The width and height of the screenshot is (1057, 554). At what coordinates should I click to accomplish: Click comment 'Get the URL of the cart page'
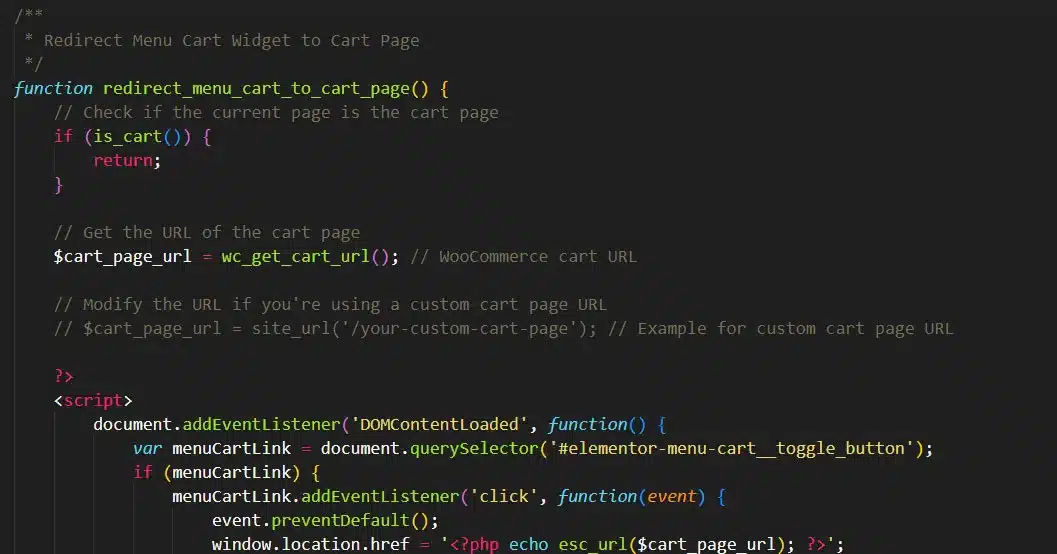(206, 233)
